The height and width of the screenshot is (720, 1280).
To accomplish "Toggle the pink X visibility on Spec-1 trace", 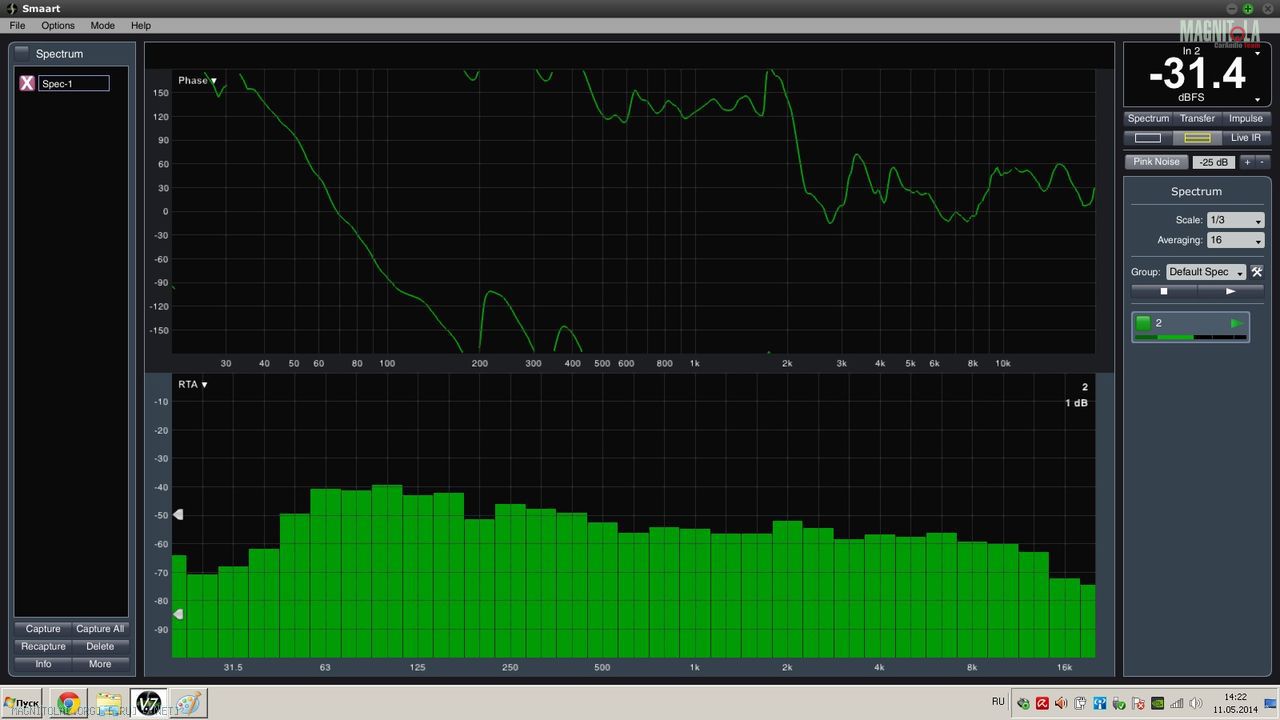I will pyautogui.click(x=27, y=84).
